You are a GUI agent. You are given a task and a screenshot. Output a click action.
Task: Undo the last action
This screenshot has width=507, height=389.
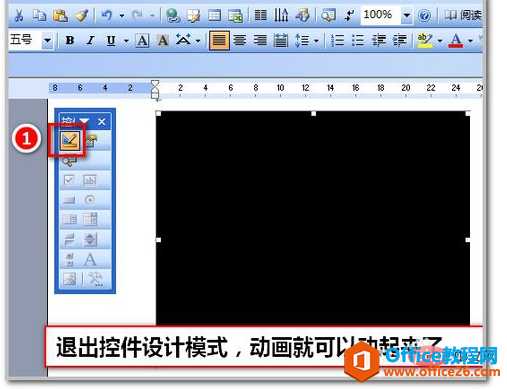point(106,15)
